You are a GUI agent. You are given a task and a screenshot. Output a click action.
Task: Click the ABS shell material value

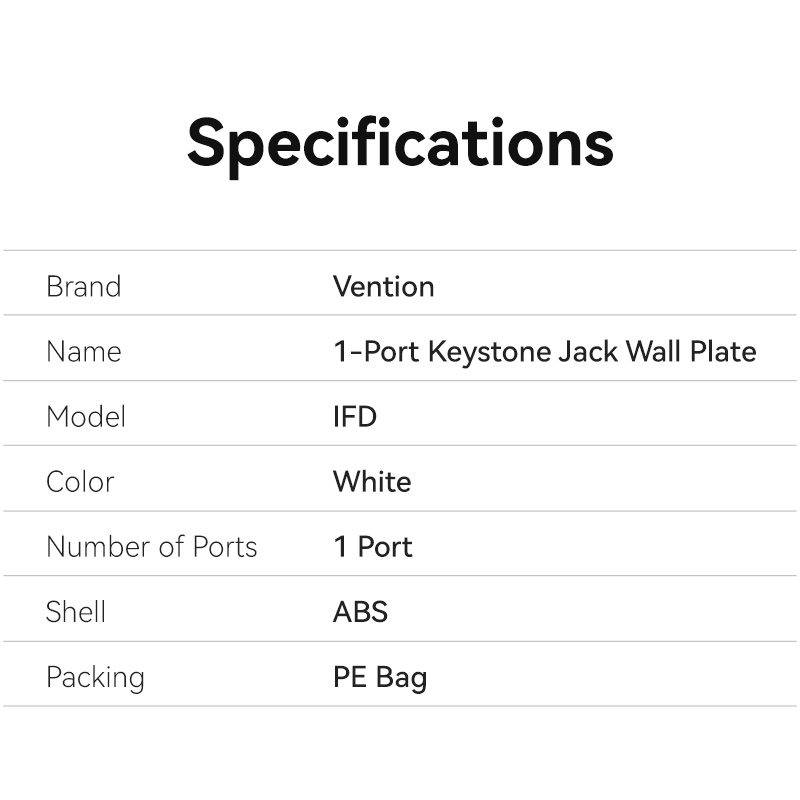pyautogui.click(x=360, y=612)
